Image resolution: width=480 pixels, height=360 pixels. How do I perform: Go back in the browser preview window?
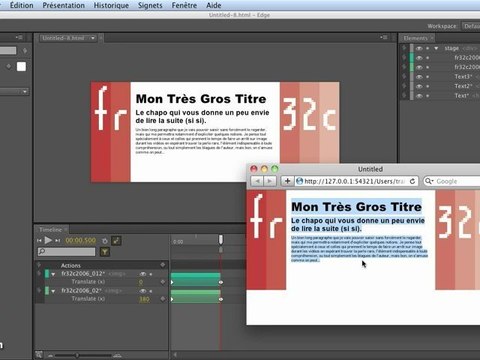click(x=257, y=181)
